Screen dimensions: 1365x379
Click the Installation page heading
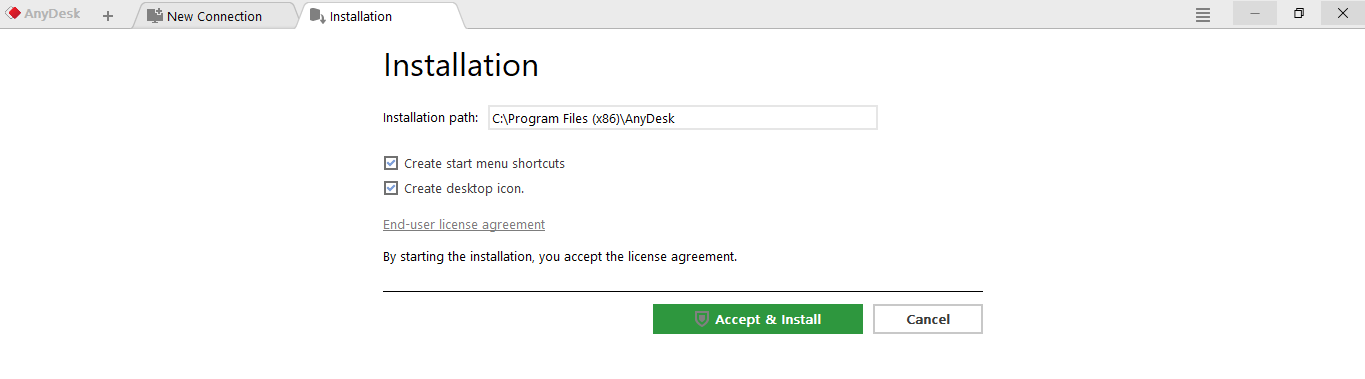coord(461,65)
